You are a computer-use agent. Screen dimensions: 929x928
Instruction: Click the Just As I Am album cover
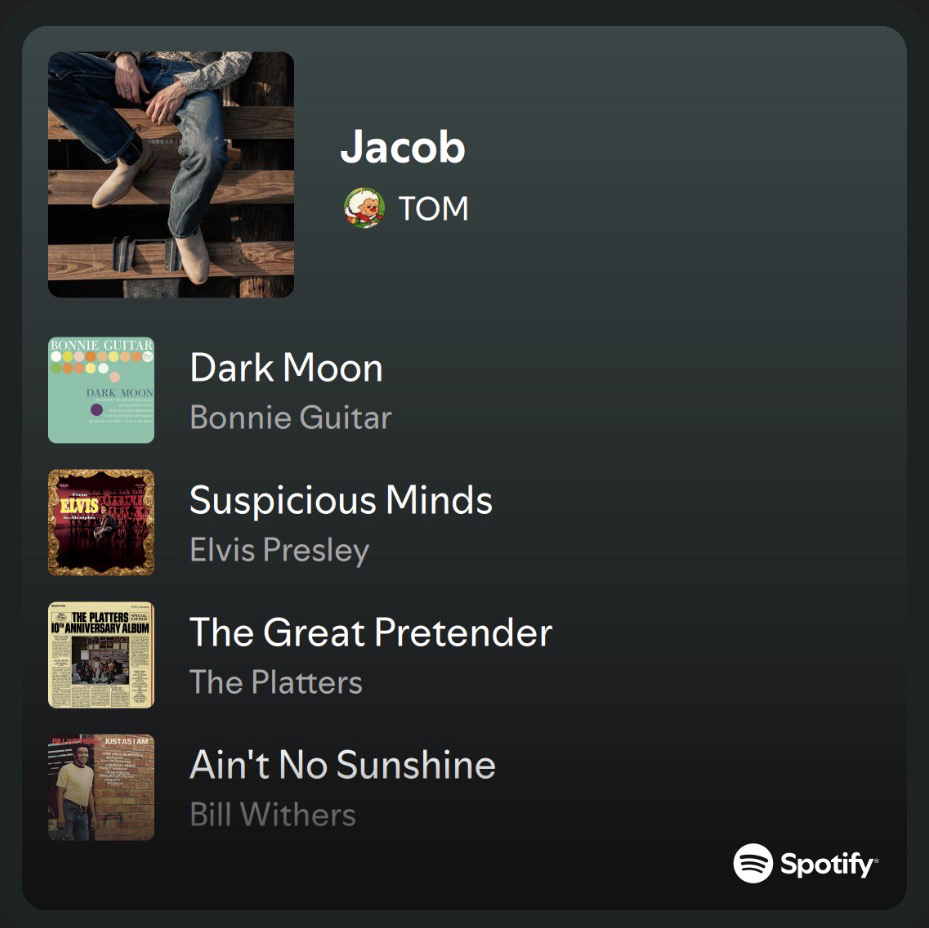click(101, 787)
